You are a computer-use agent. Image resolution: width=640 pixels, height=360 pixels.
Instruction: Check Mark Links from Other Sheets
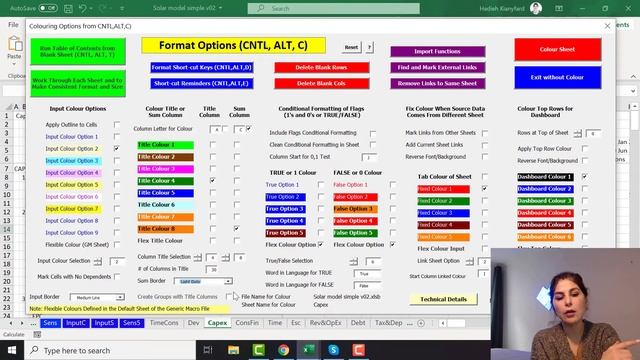[x=484, y=133]
